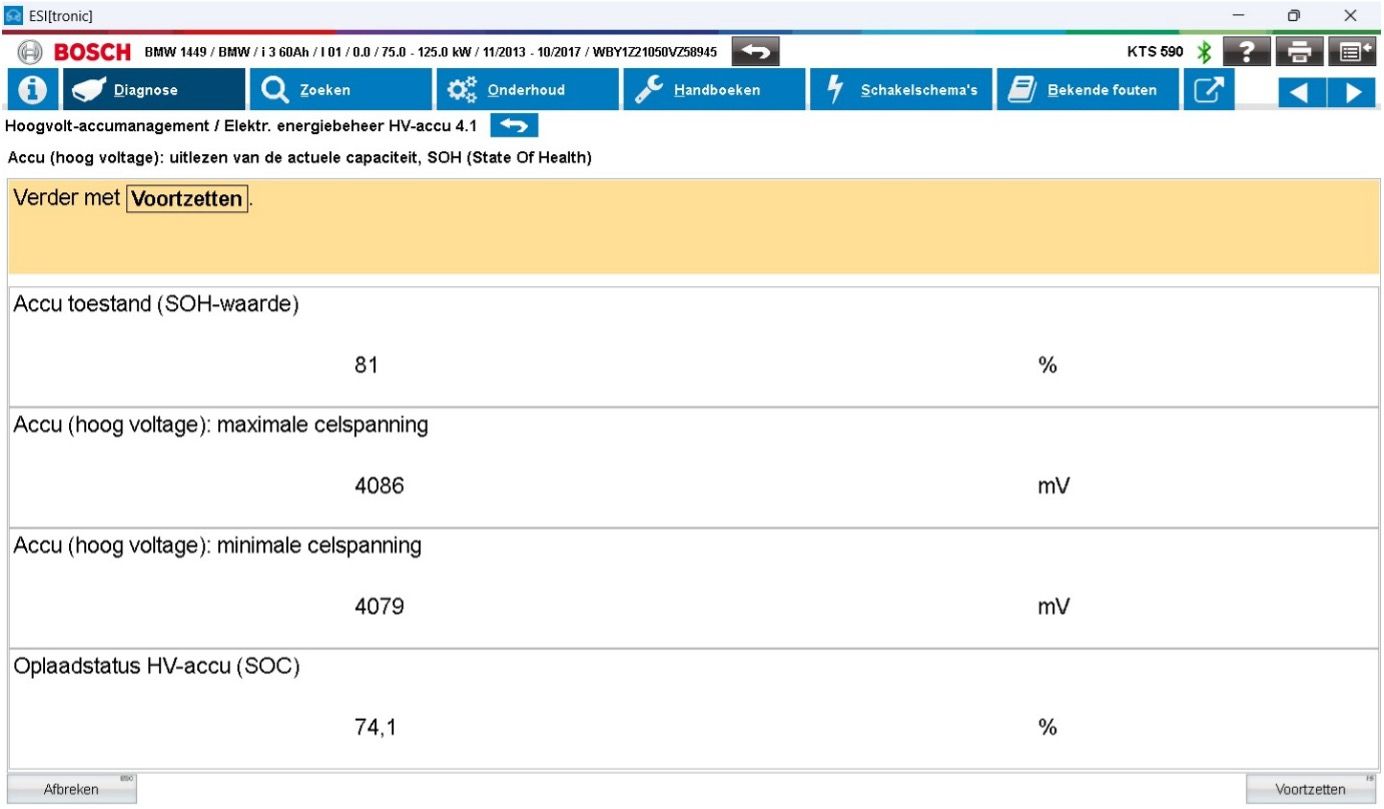1384x809 pixels.
Task: Open the Onderhoud tab
Action: (526, 90)
